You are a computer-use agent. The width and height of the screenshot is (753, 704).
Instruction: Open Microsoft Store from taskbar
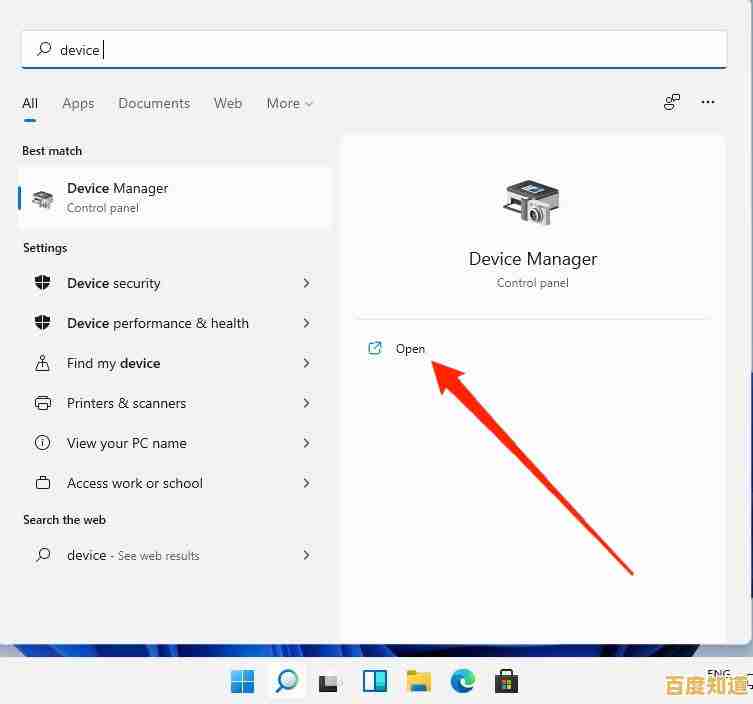[x=507, y=681]
